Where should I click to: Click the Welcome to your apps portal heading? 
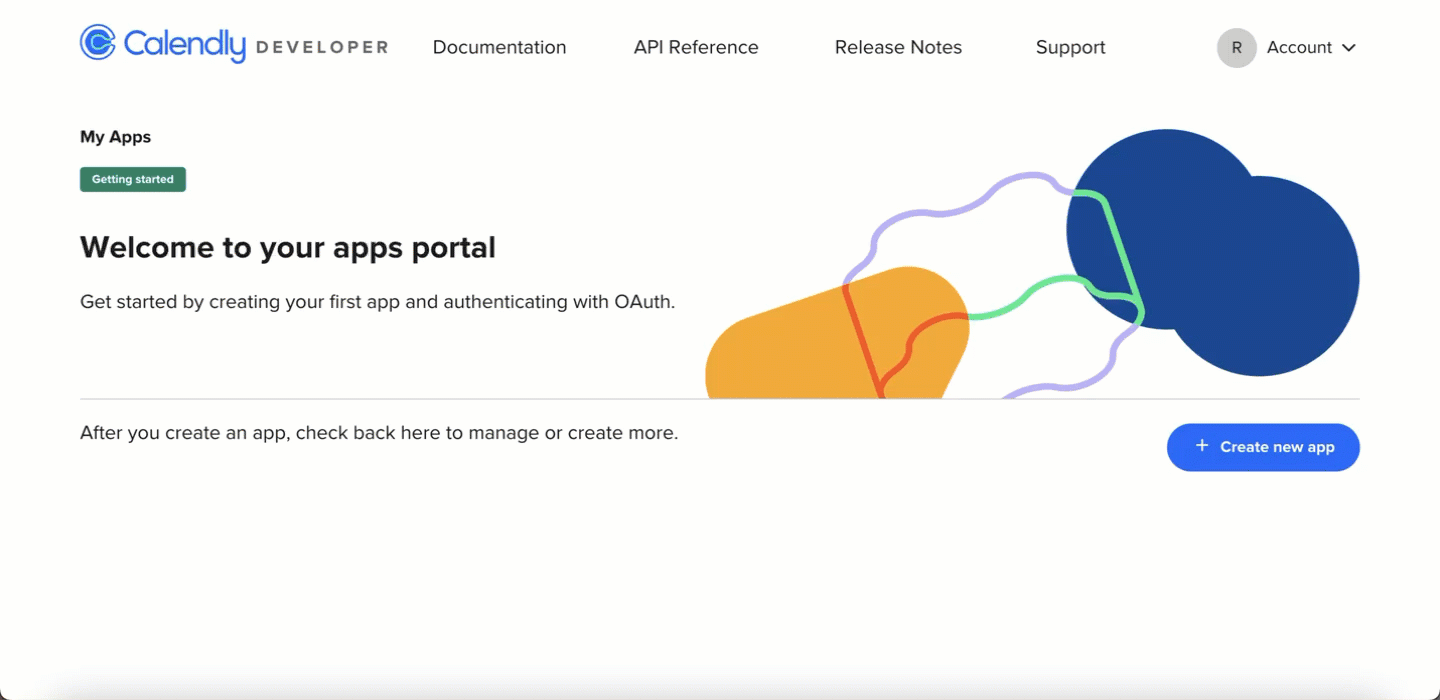coord(288,247)
